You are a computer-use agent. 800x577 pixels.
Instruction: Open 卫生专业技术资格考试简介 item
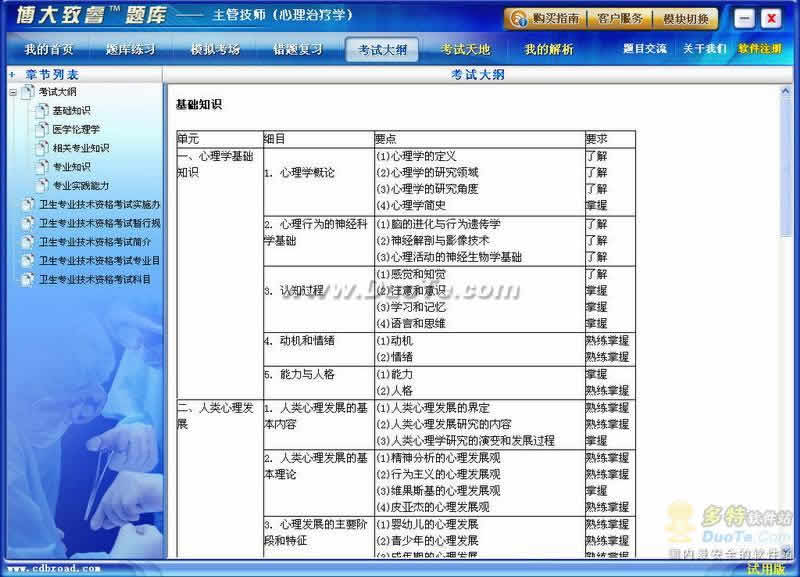[95, 242]
